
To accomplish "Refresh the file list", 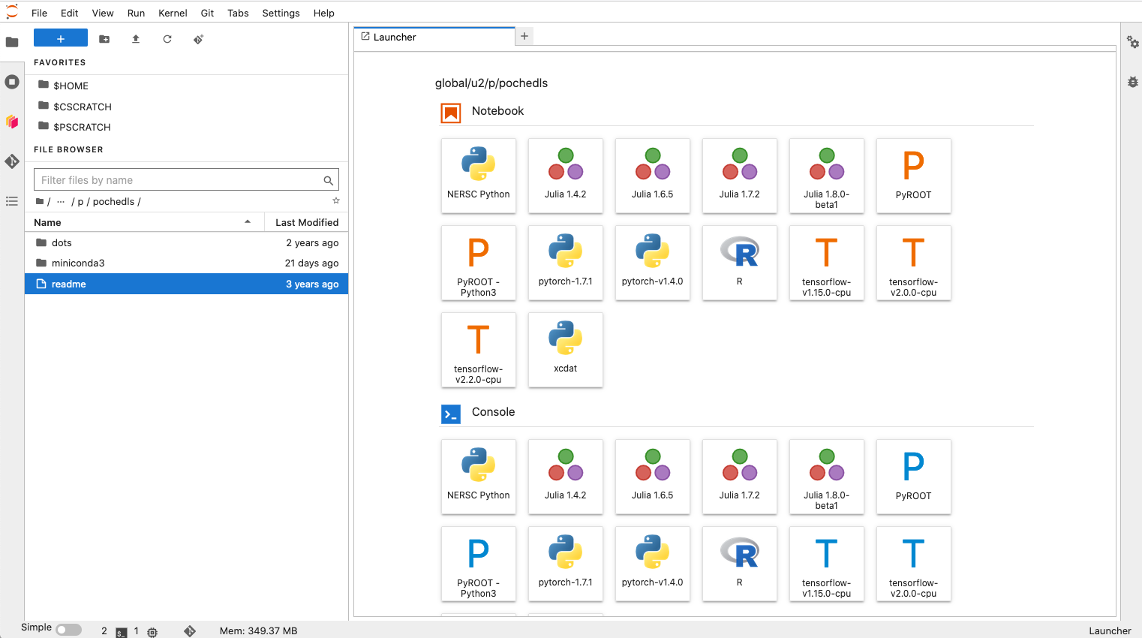I will (x=167, y=39).
